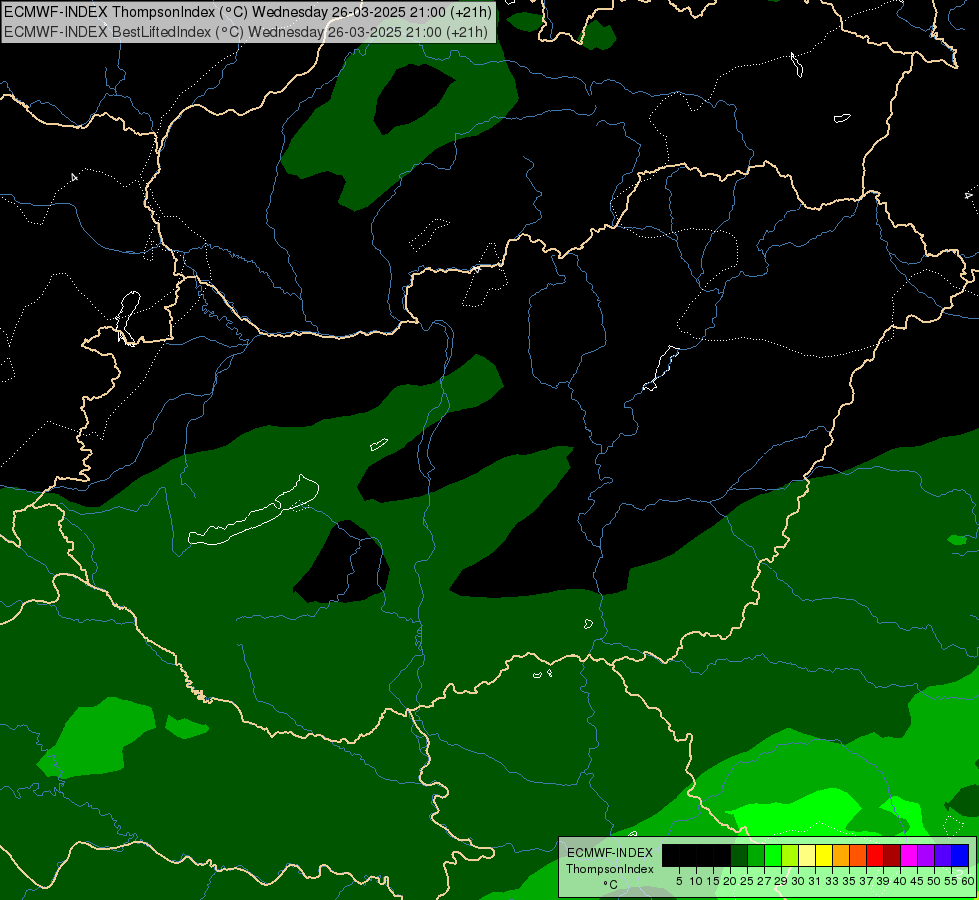This screenshot has width=979, height=900.
Task: Click the '°C' unit label in legend
Action: click(x=610, y=885)
